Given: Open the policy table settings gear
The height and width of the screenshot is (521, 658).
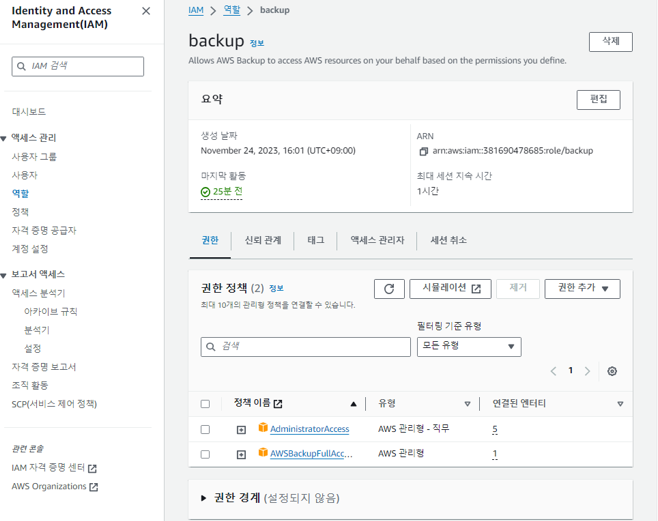Looking at the screenshot, I should tap(612, 371).
